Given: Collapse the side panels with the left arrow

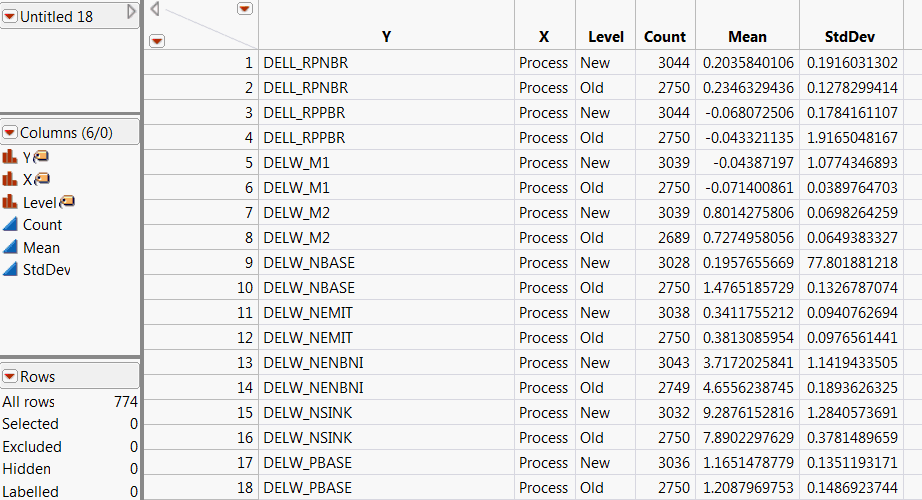Looking at the screenshot, I should 156,9.
